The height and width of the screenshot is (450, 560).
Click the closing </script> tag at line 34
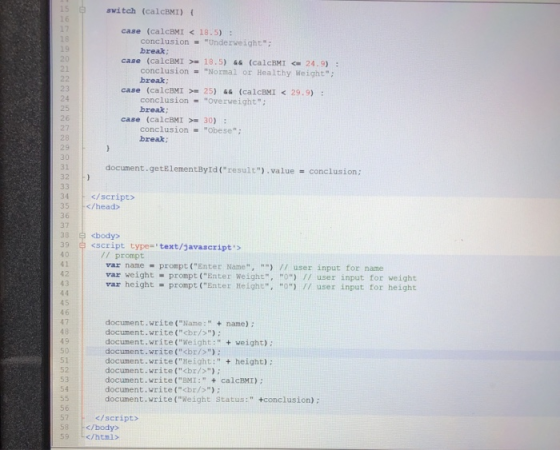113,197
